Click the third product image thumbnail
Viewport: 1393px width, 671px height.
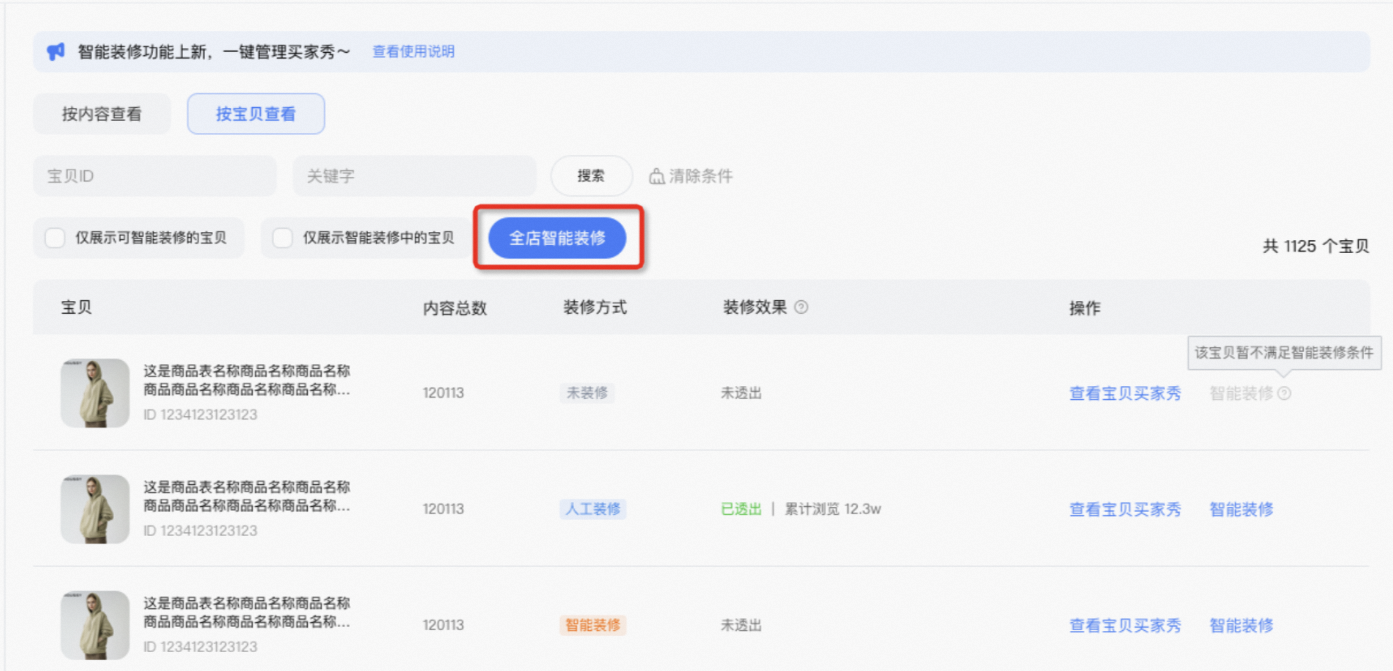coord(94,624)
